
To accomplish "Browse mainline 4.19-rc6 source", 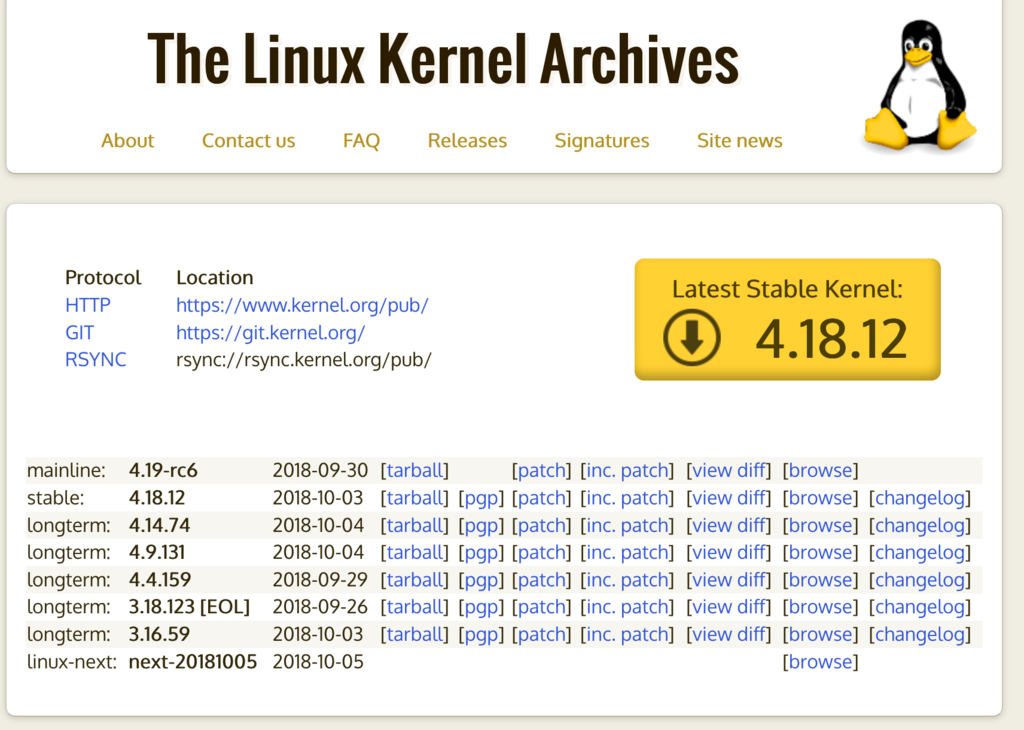I will click(x=820, y=470).
